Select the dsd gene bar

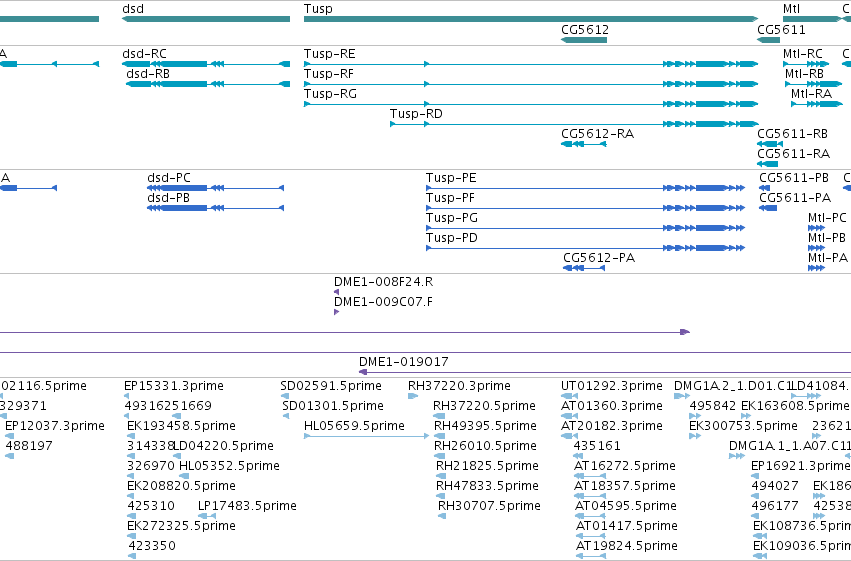(x=206, y=19)
